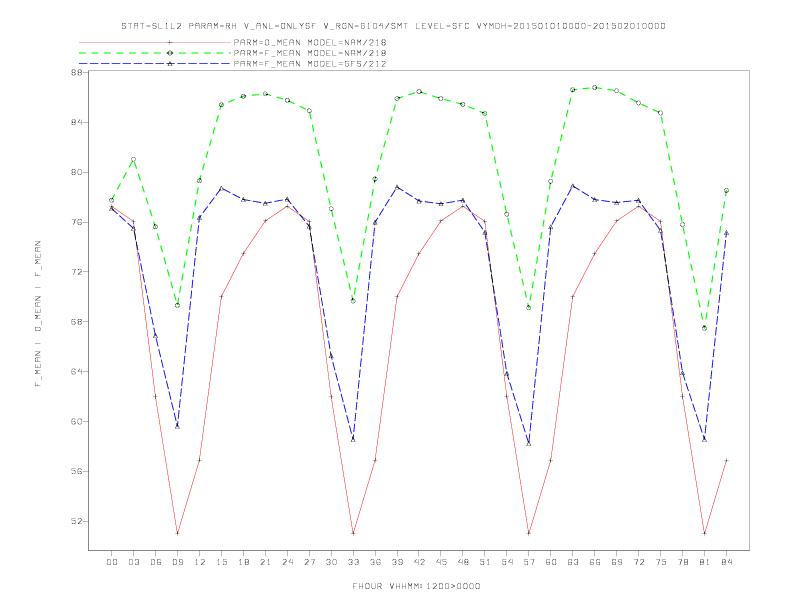This screenshot has width=792, height=612.
Task: Click red plus data point at hour 09
Action: coord(177,533)
